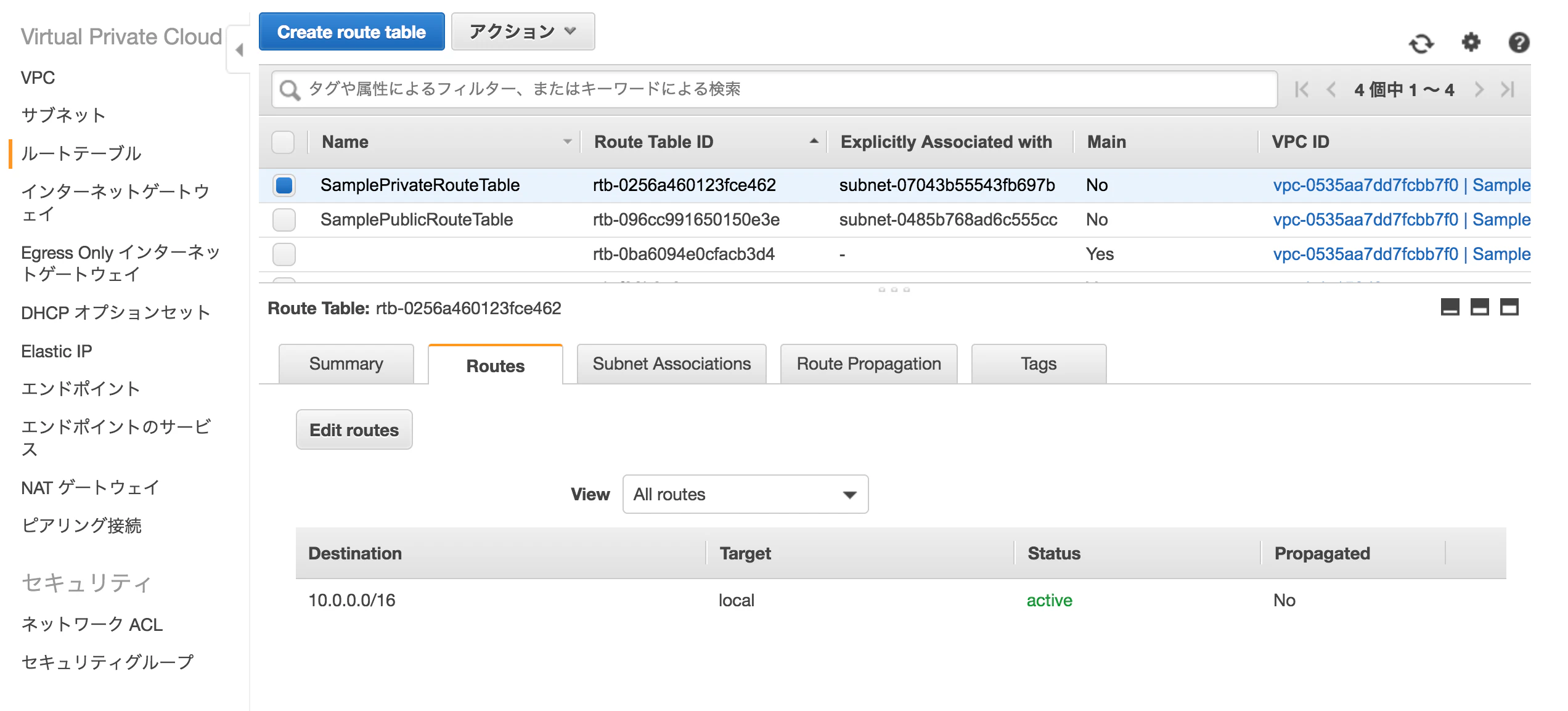Open the Route Propagation tab

coord(868,364)
